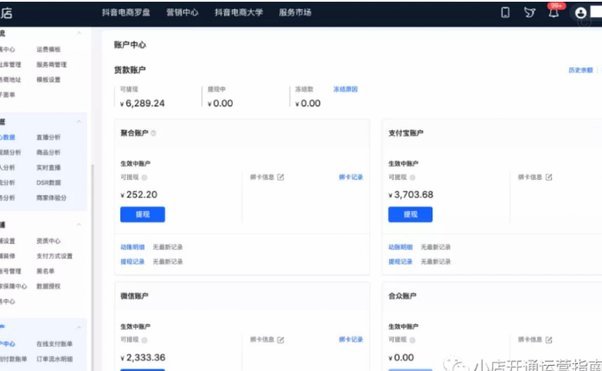
Task: Open 抖音电商大学 in top navigation
Action: tap(238, 12)
